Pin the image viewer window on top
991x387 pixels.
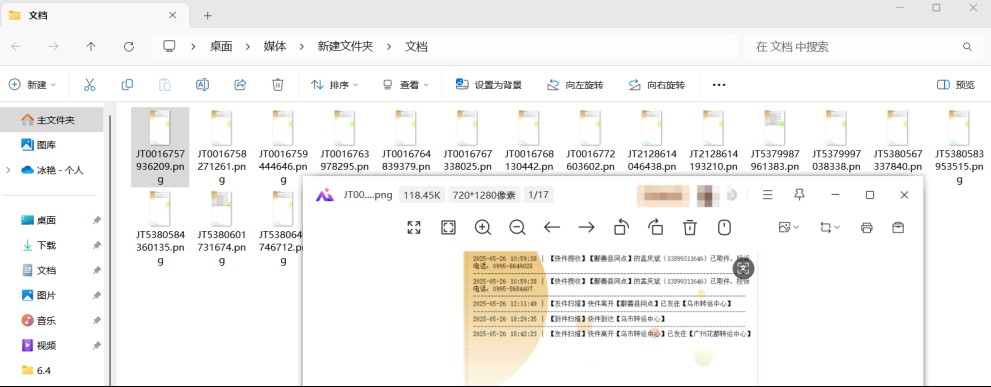pyautogui.click(x=799, y=195)
